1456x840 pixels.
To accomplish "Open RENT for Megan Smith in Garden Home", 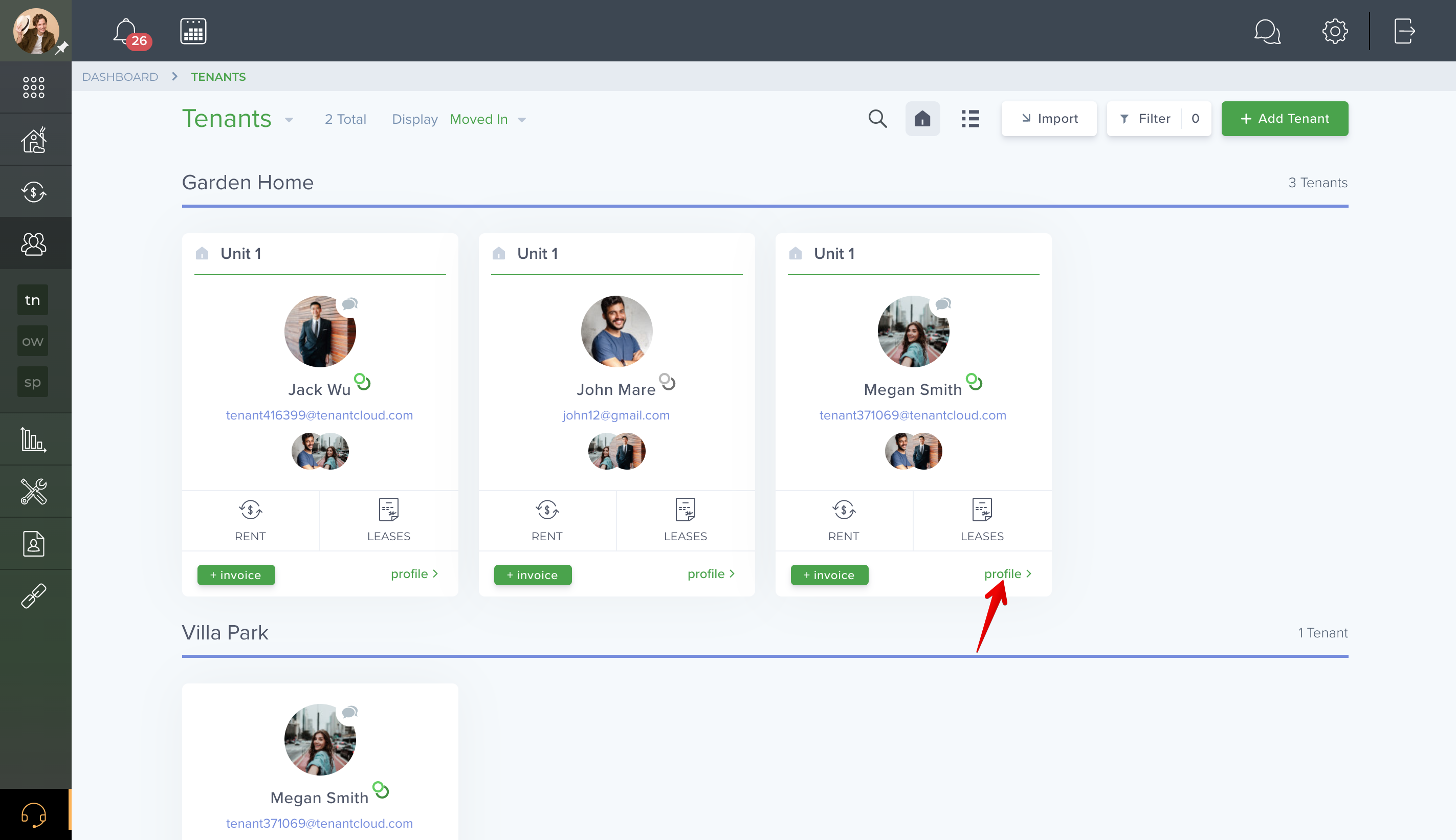I will tap(844, 520).
